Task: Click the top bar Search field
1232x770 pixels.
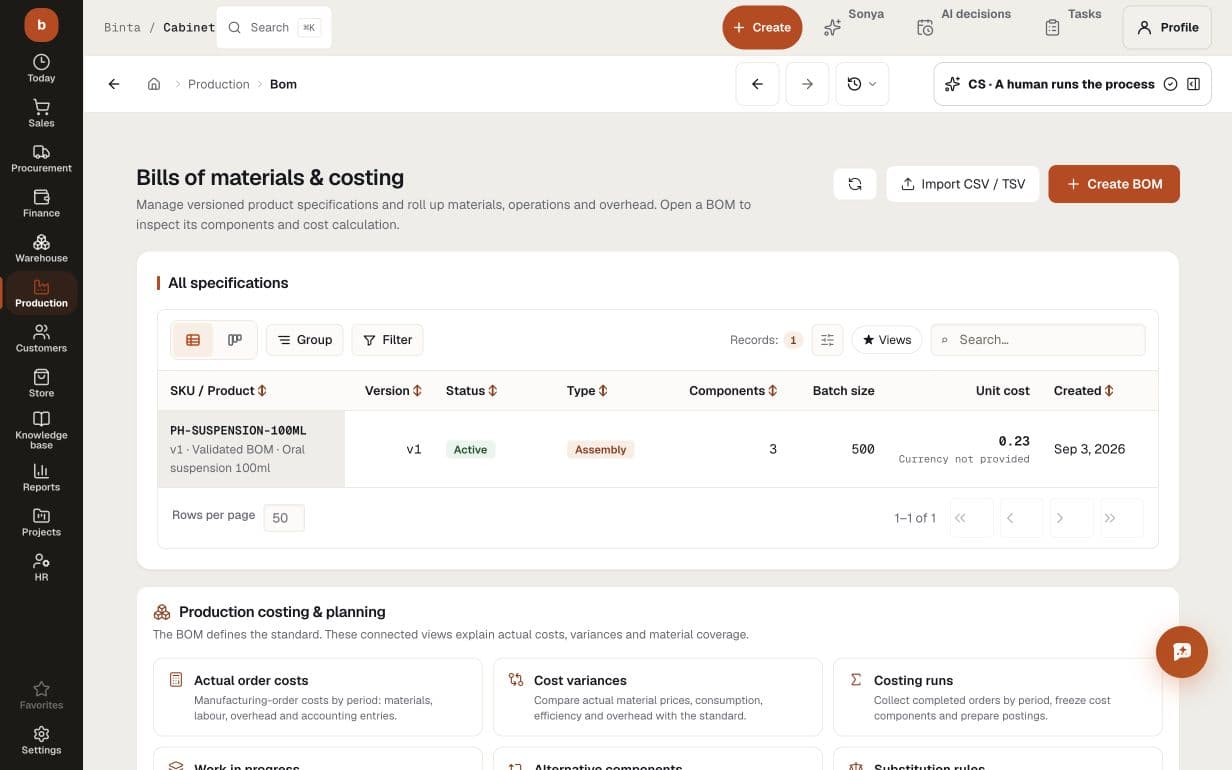Action: click(274, 27)
